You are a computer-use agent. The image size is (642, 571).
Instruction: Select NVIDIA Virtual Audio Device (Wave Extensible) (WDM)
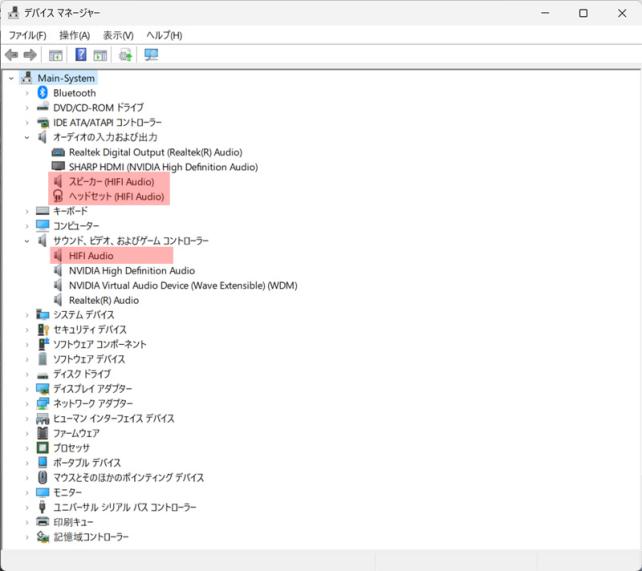tap(183, 285)
